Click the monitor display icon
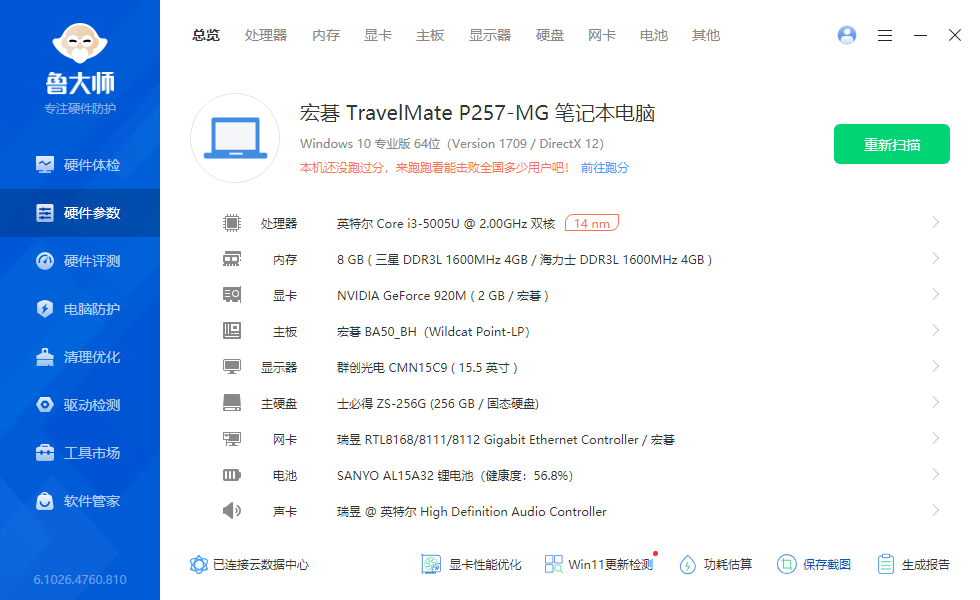This screenshot has height=600, width=980. [232, 367]
